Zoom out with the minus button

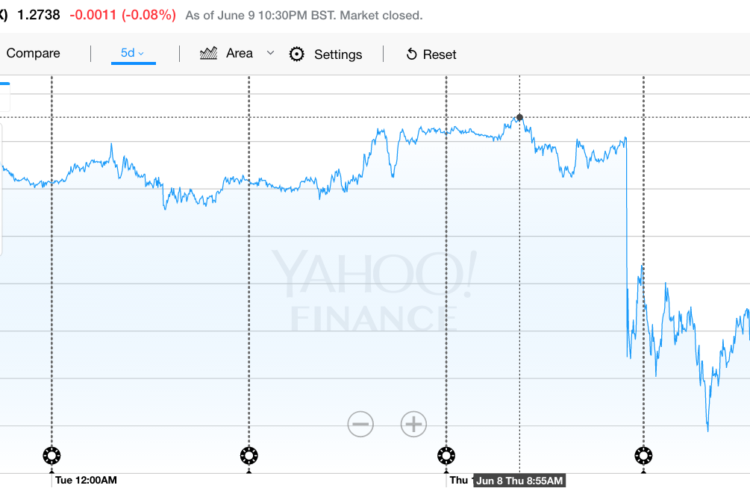[361, 424]
